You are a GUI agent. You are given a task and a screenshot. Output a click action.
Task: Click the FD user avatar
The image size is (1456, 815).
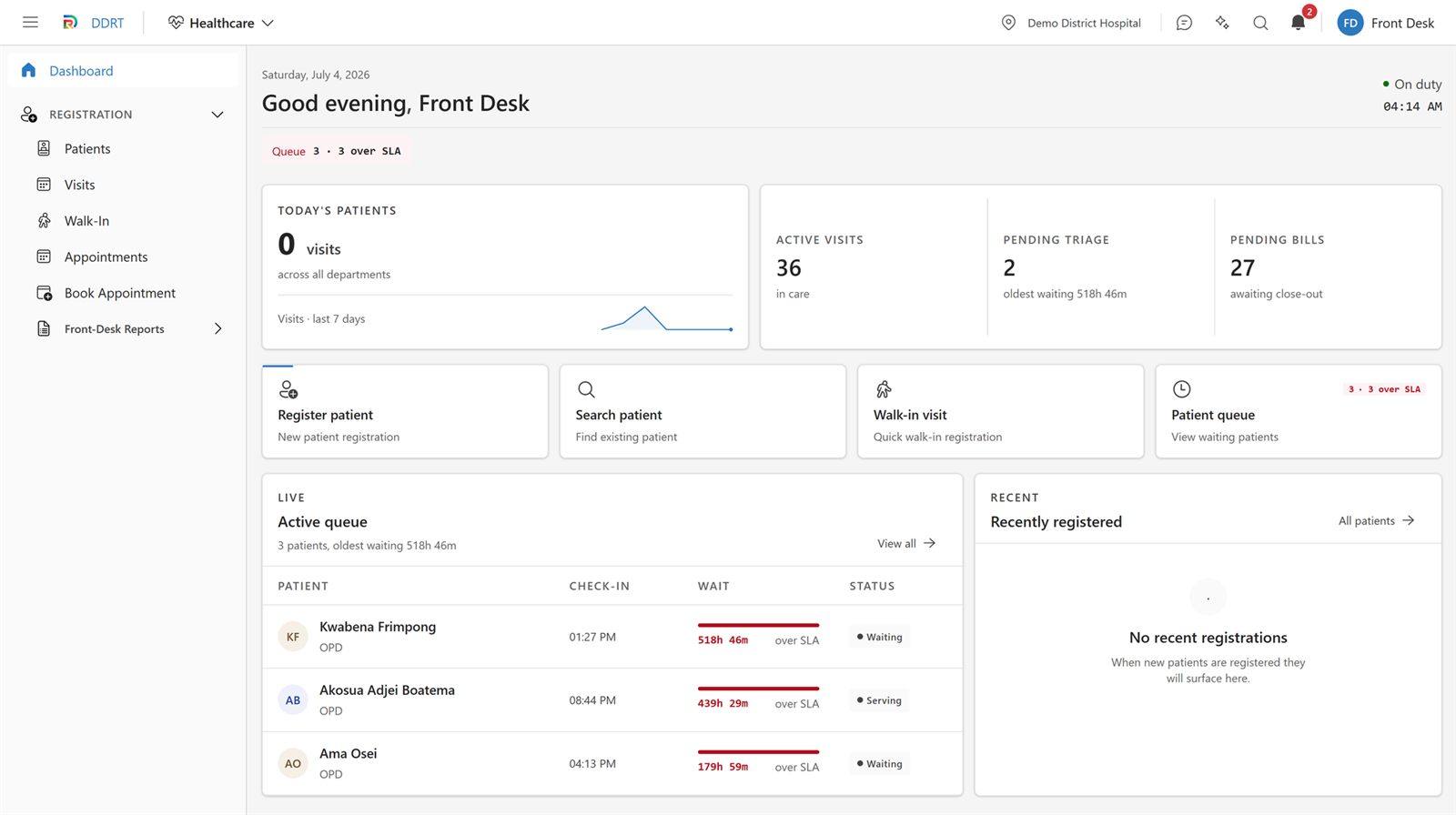coord(1350,23)
